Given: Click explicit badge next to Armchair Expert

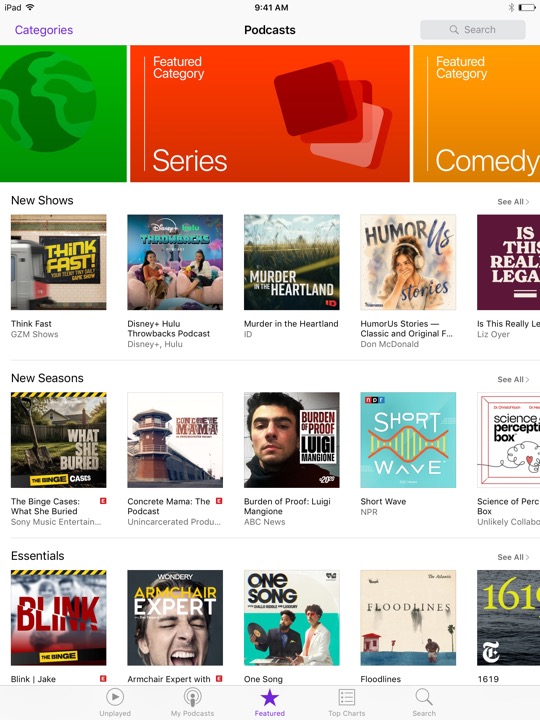Looking at the screenshot, I should [x=219, y=679].
